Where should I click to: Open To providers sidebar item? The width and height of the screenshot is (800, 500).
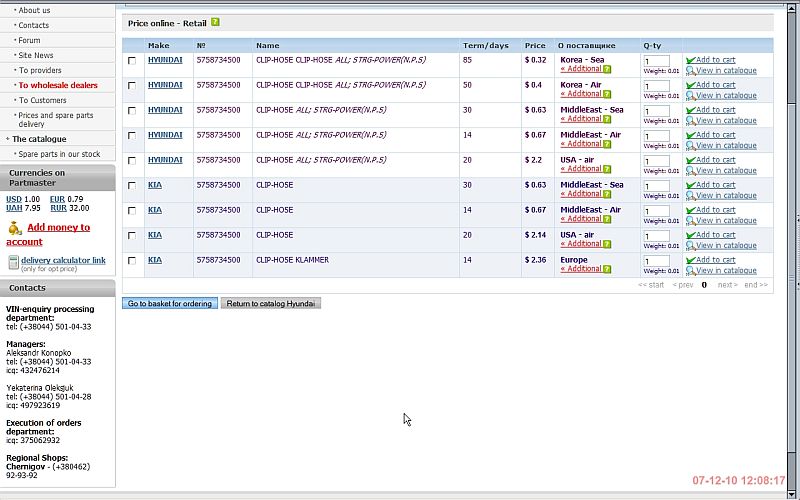40,70
